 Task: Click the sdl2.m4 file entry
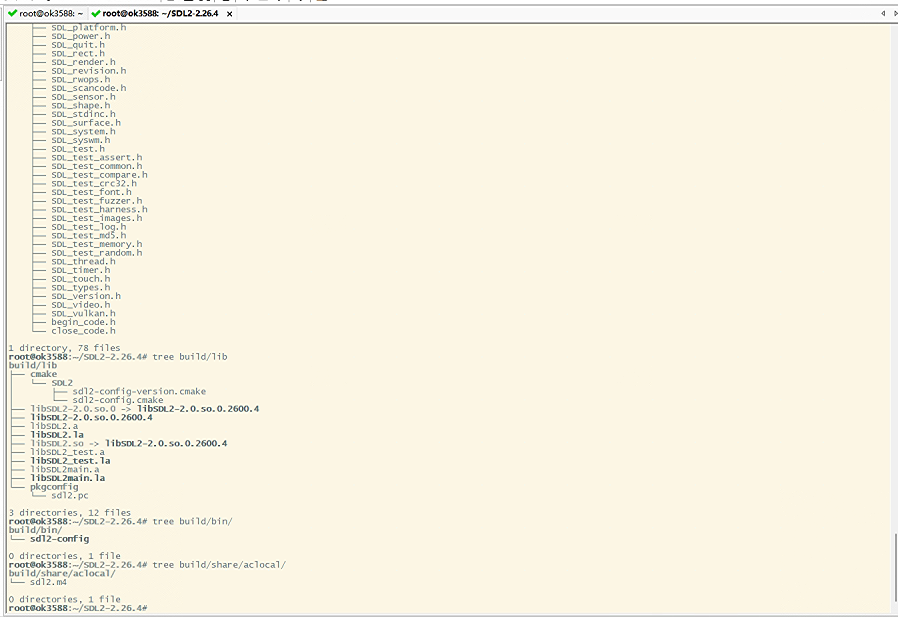(49, 582)
